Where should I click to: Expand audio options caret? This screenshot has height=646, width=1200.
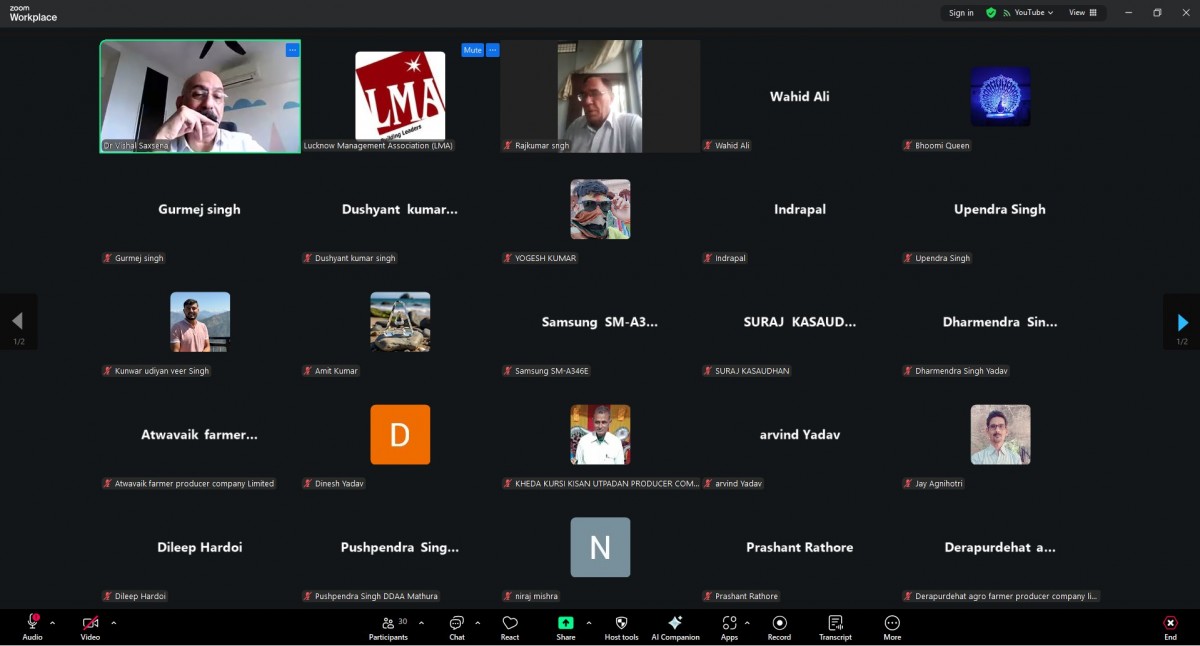[x=53, y=622]
